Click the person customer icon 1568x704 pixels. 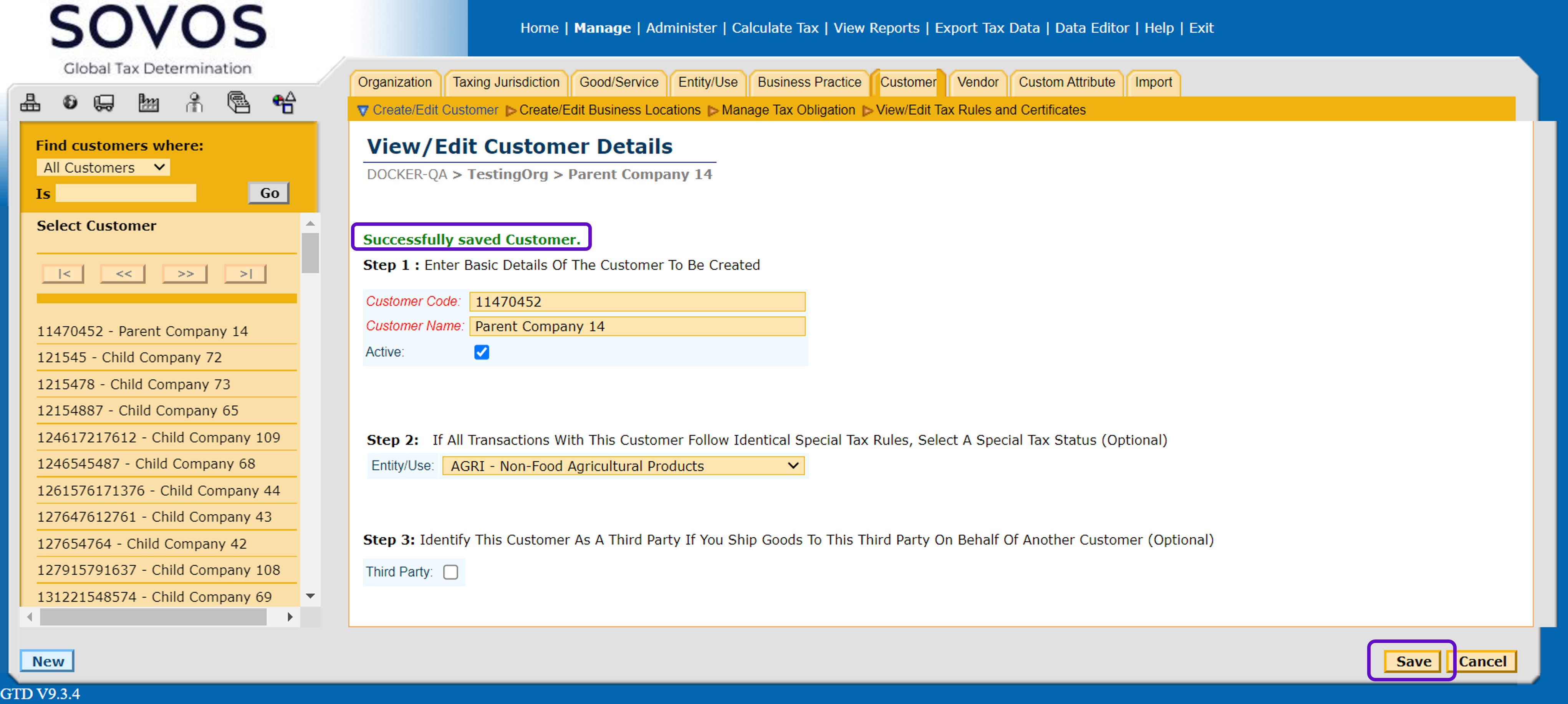pyautogui.click(x=194, y=102)
